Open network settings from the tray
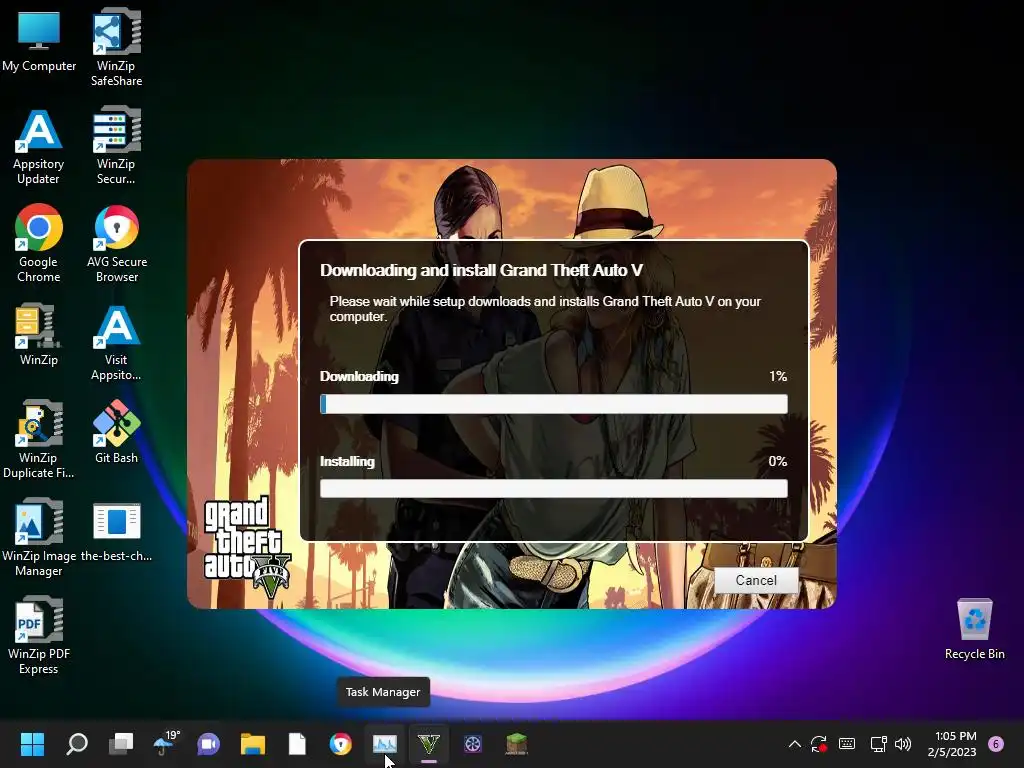 pos(878,744)
